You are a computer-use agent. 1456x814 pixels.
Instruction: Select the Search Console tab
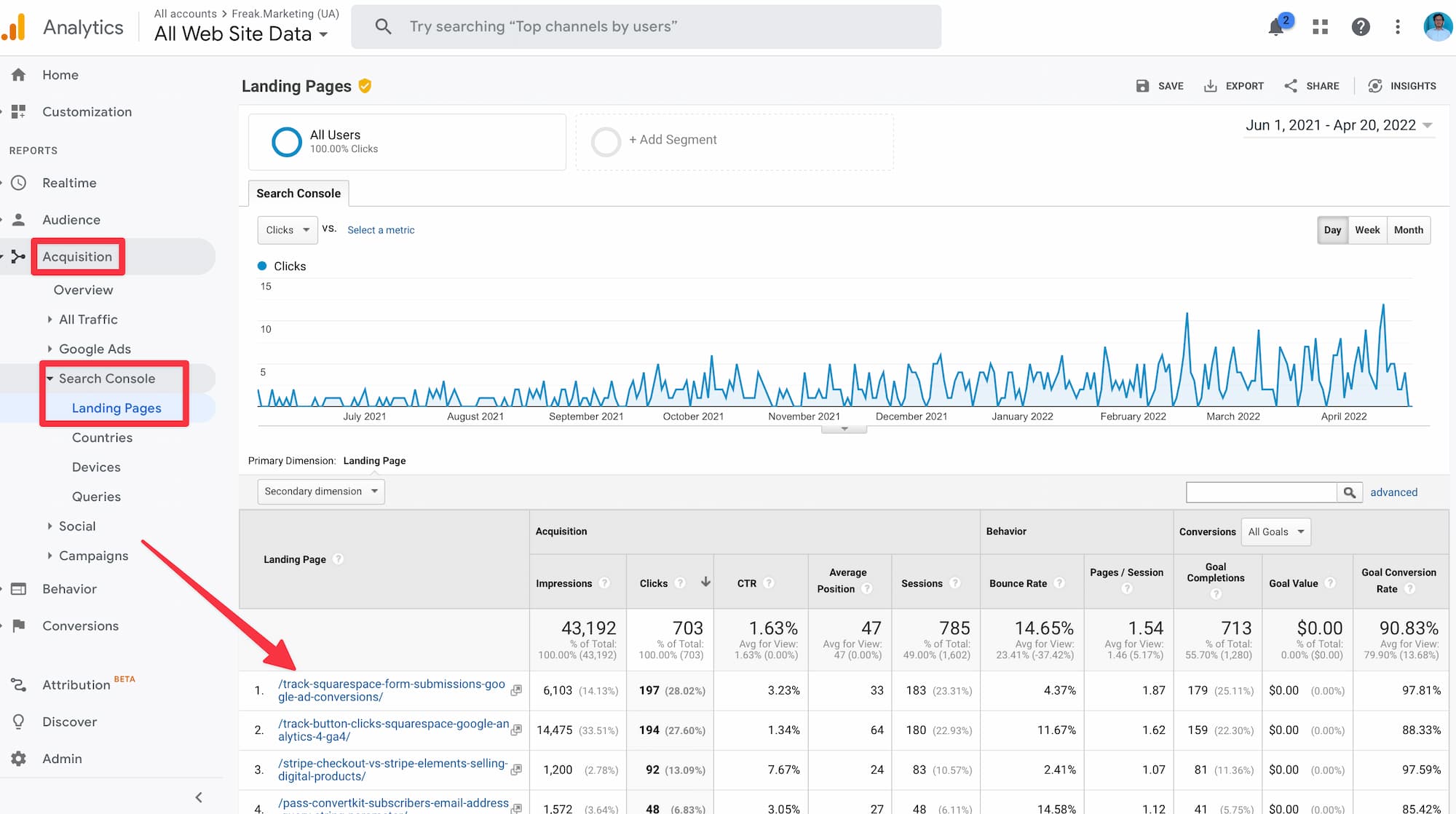click(298, 194)
